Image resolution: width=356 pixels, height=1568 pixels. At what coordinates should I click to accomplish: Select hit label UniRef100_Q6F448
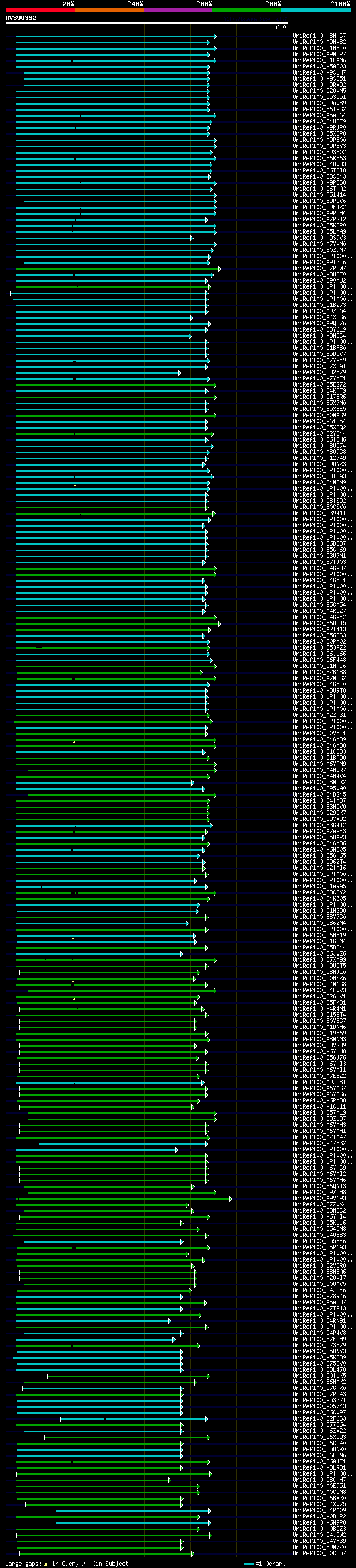[319, 660]
